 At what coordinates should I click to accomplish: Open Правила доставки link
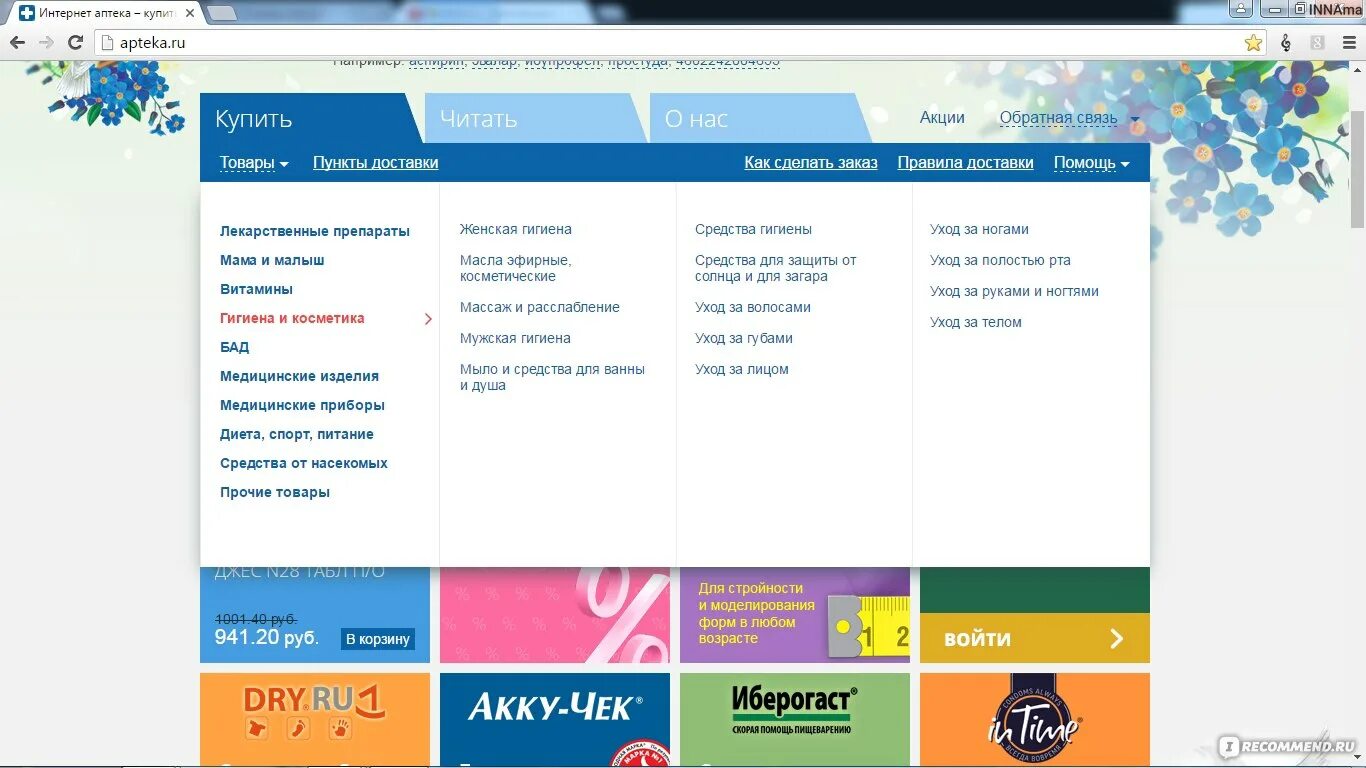966,163
